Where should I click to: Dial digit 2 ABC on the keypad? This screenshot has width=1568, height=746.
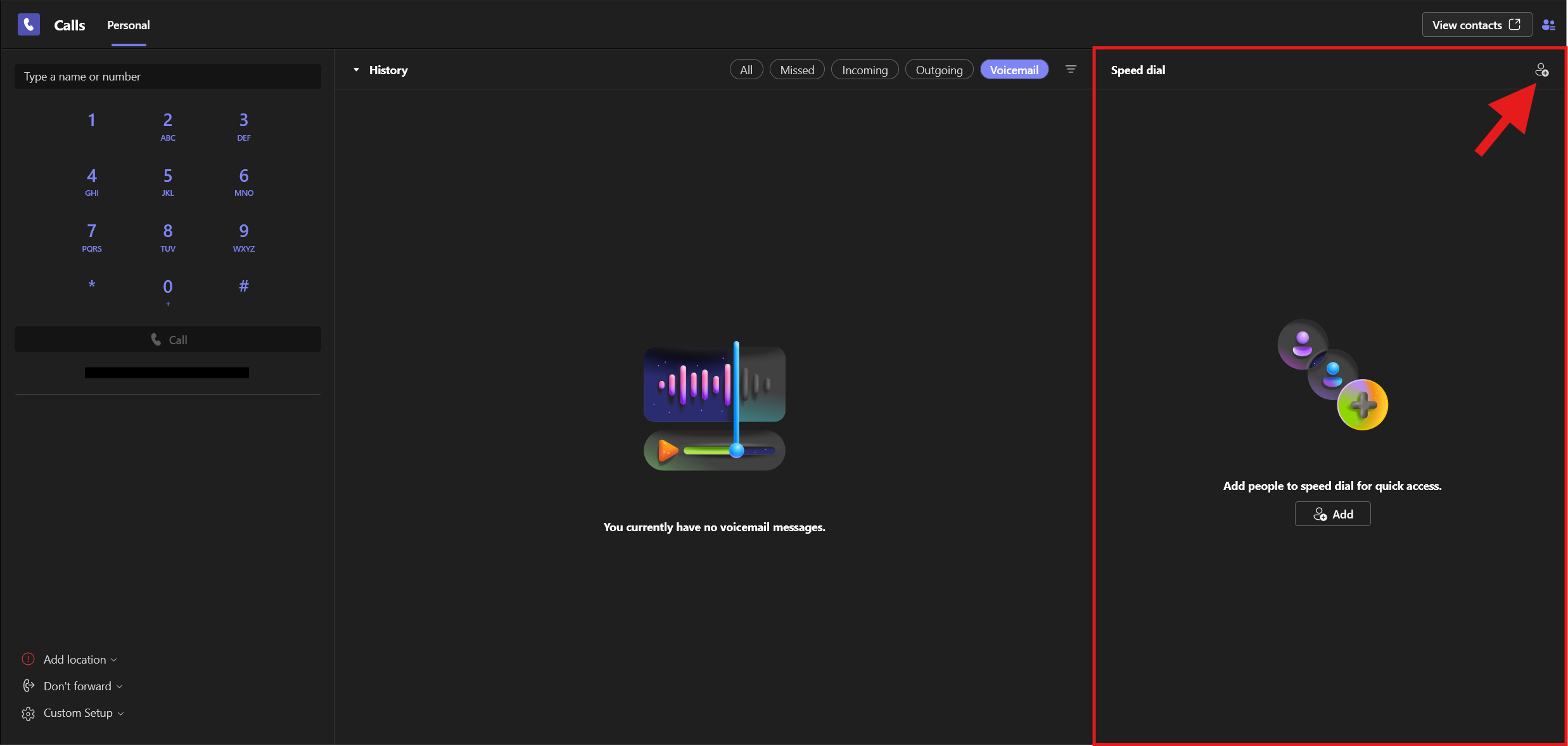click(168, 126)
